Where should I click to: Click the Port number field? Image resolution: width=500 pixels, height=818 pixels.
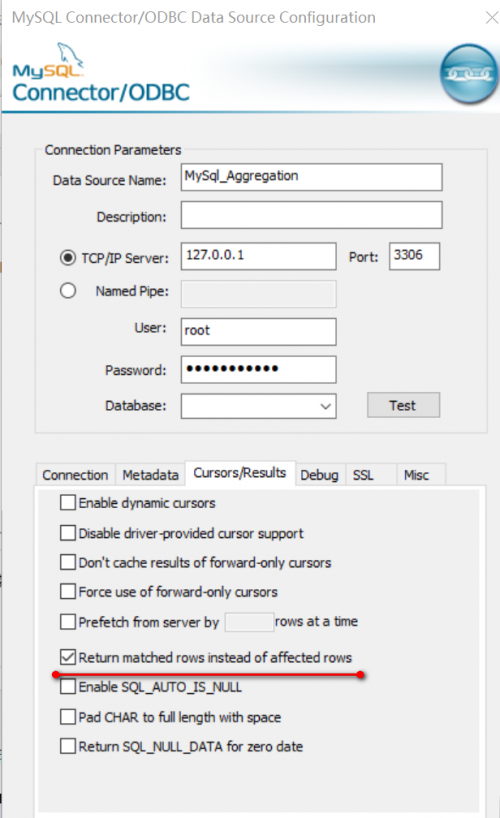[x=414, y=256]
